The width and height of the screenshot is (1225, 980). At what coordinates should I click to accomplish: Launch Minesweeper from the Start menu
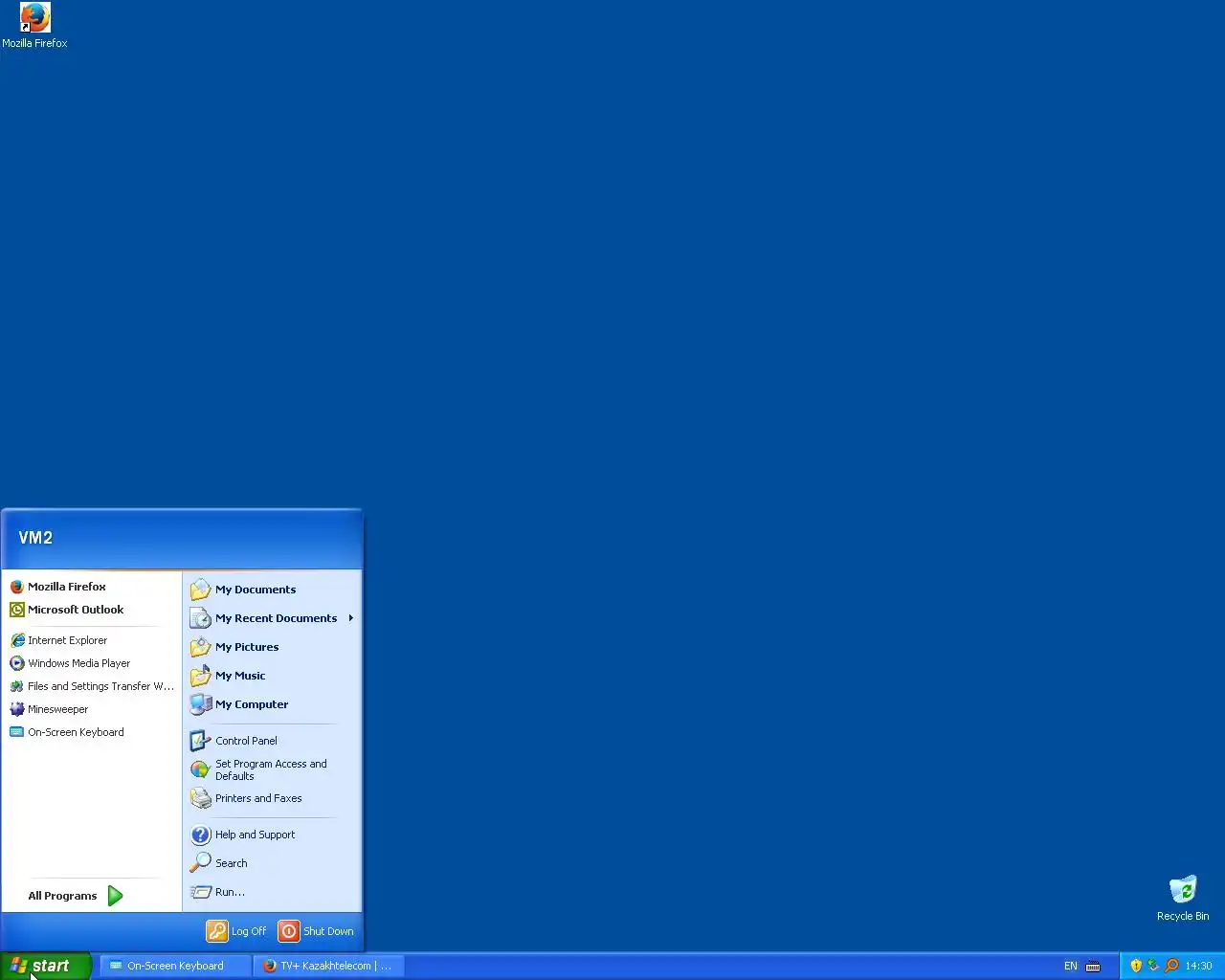(x=92, y=709)
